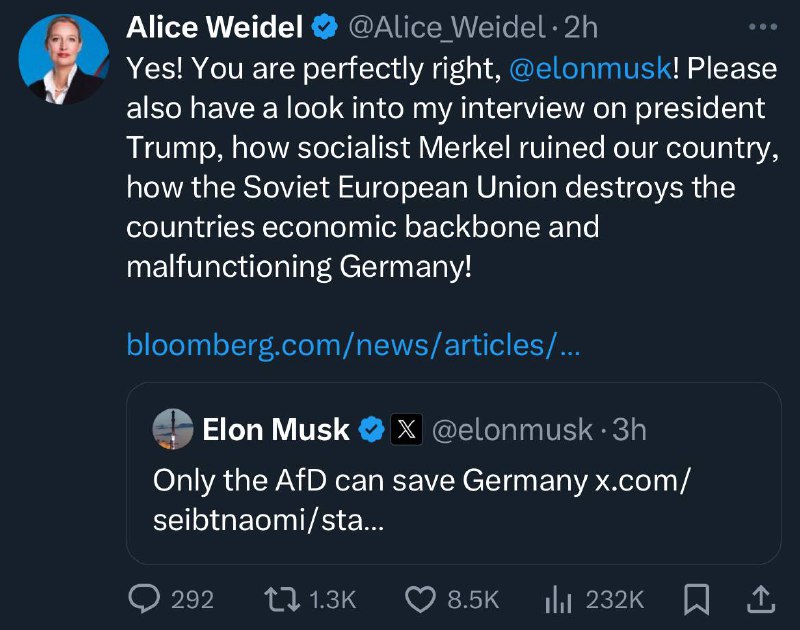Click Alice Weidel's blue verified badge

tap(324, 27)
